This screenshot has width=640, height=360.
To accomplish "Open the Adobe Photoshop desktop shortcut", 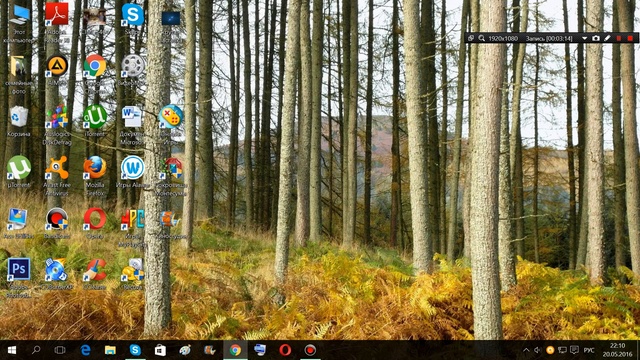I will (18, 278).
